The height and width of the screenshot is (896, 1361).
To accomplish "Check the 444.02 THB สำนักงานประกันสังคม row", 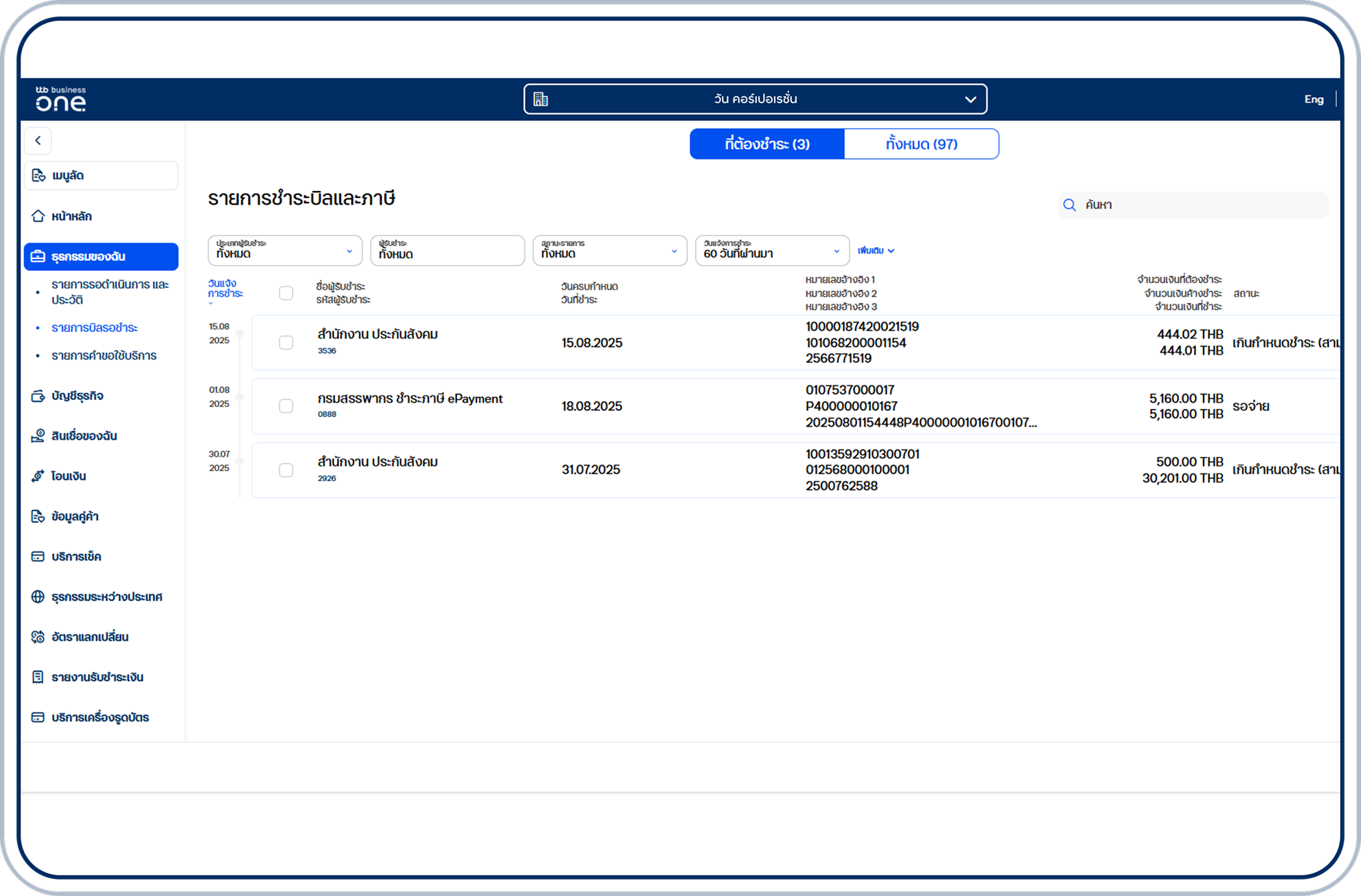I will (286, 342).
